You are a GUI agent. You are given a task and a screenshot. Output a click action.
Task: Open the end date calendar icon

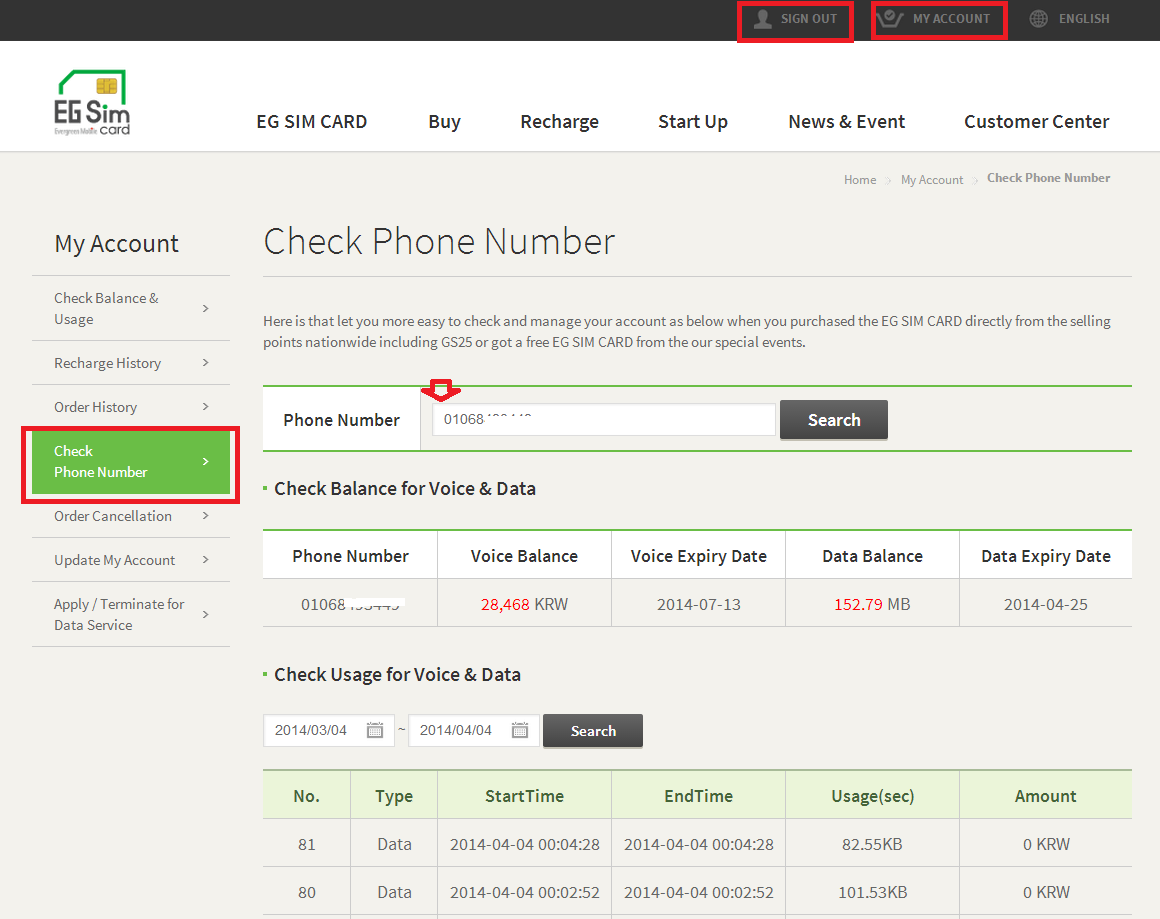click(x=520, y=730)
